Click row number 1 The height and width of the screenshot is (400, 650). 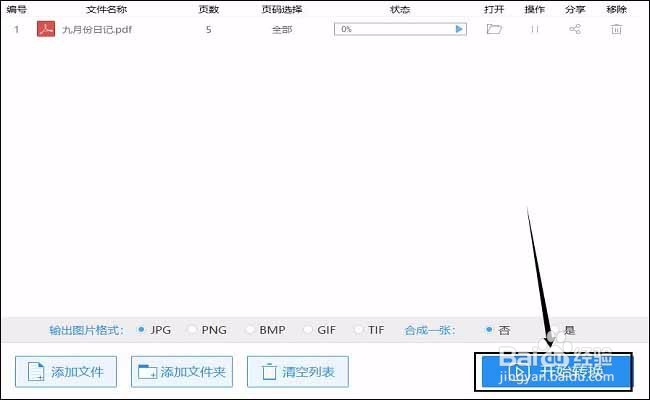(17, 29)
